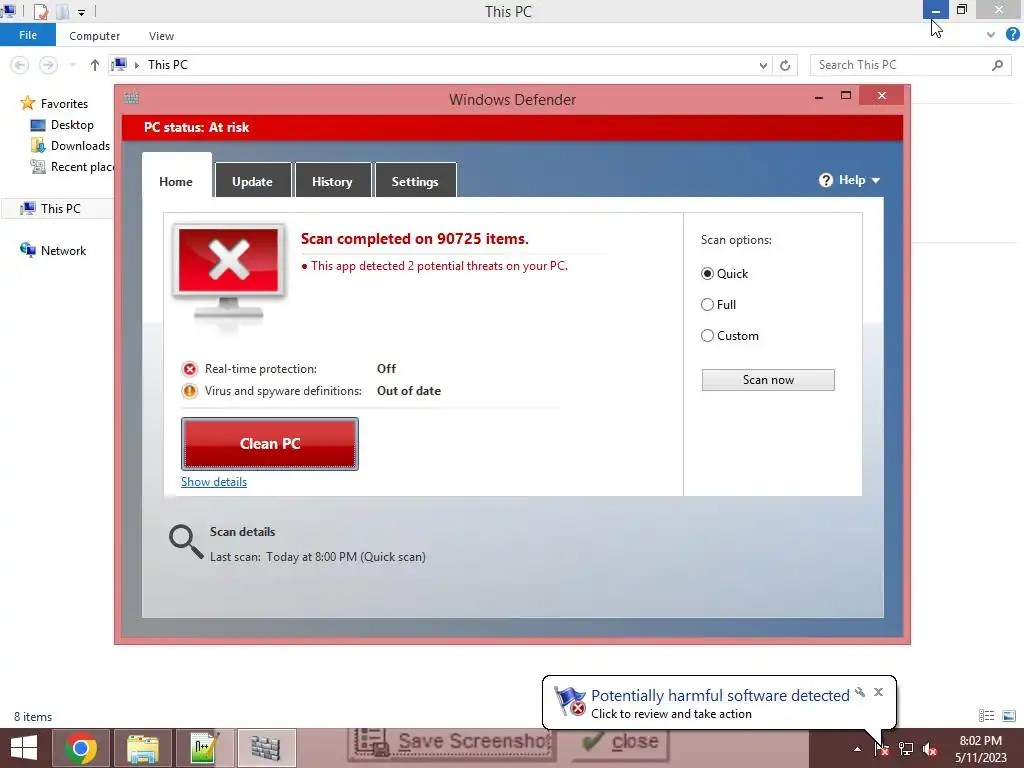Click Action Center flag tray icon
The width and height of the screenshot is (1024, 768).
882,748
